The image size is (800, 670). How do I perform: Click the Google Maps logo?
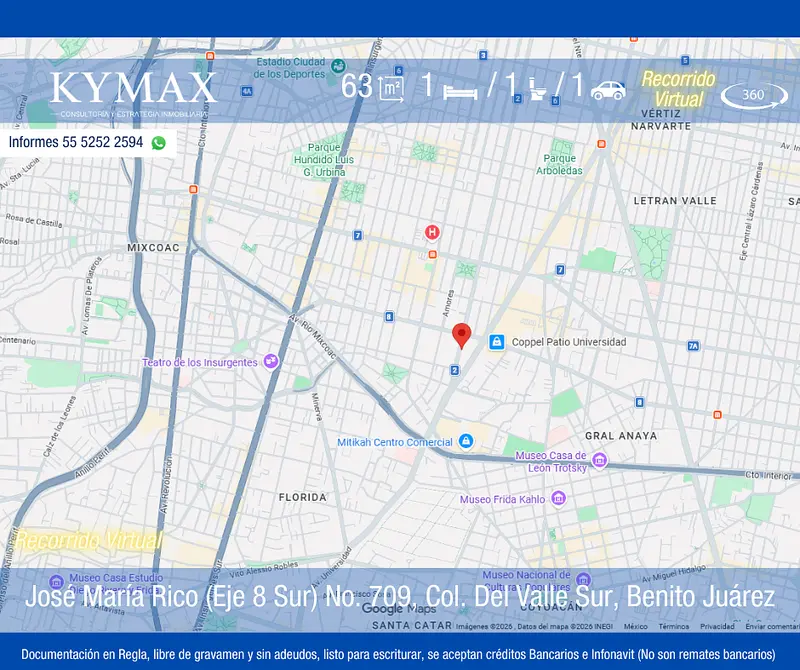coord(398,608)
